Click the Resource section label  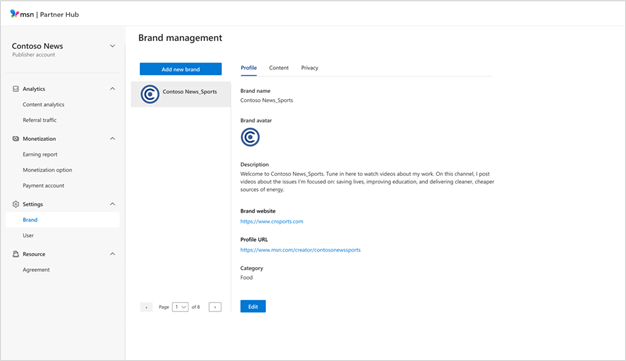[x=34, y=254]
